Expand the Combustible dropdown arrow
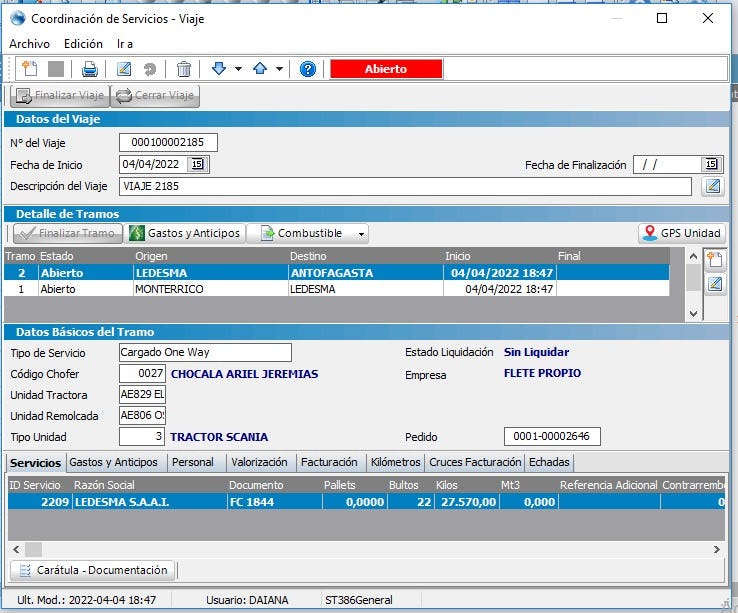The height and width of the screenshot is (613, 738). [361, 234]
